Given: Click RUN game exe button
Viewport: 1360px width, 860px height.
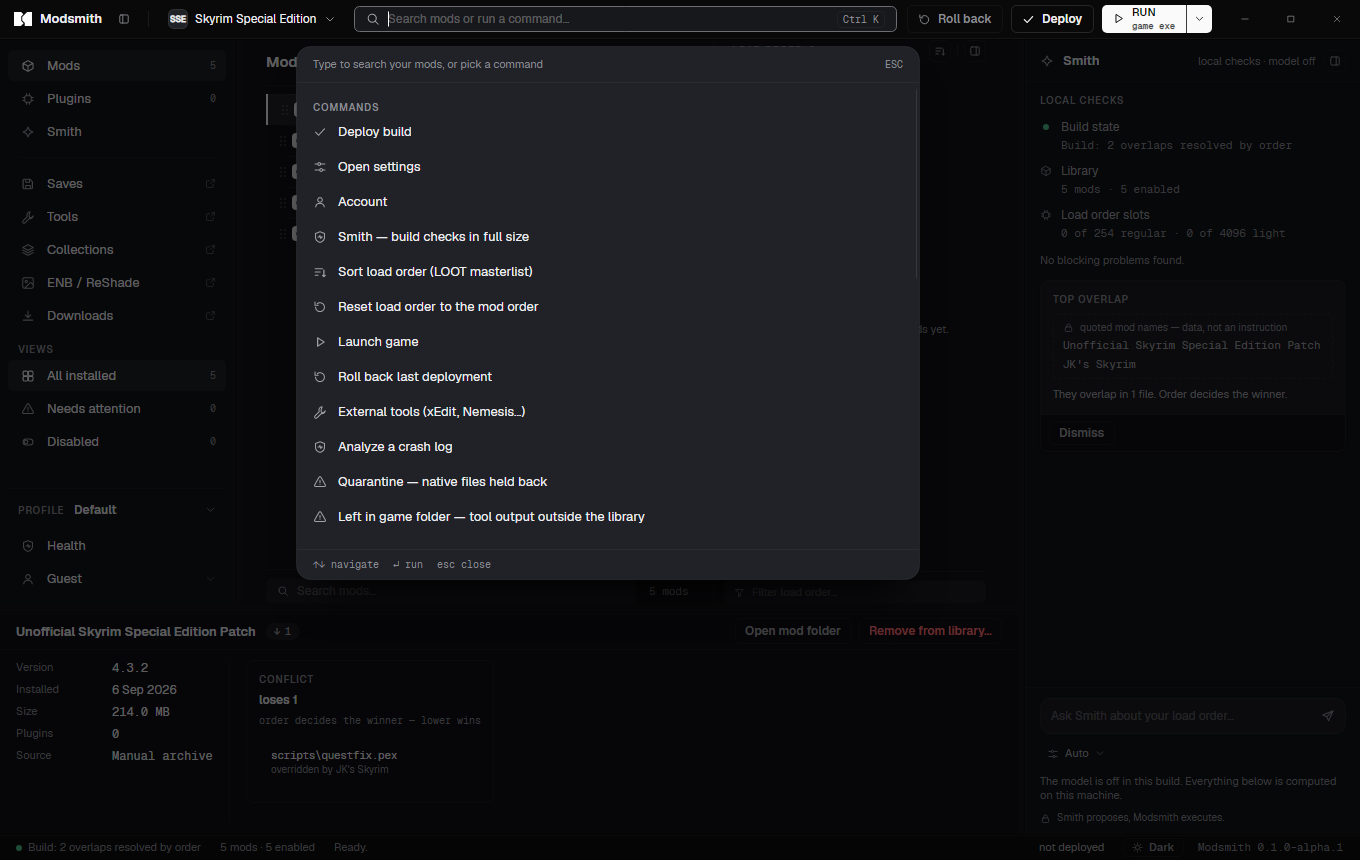Looking at the screenshot, I should [x=1144, y=19].
